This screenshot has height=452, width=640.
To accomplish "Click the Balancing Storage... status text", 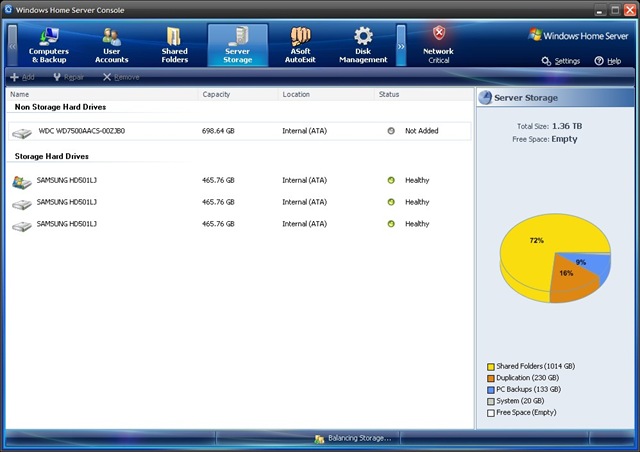I will click(x=360, y=438).
